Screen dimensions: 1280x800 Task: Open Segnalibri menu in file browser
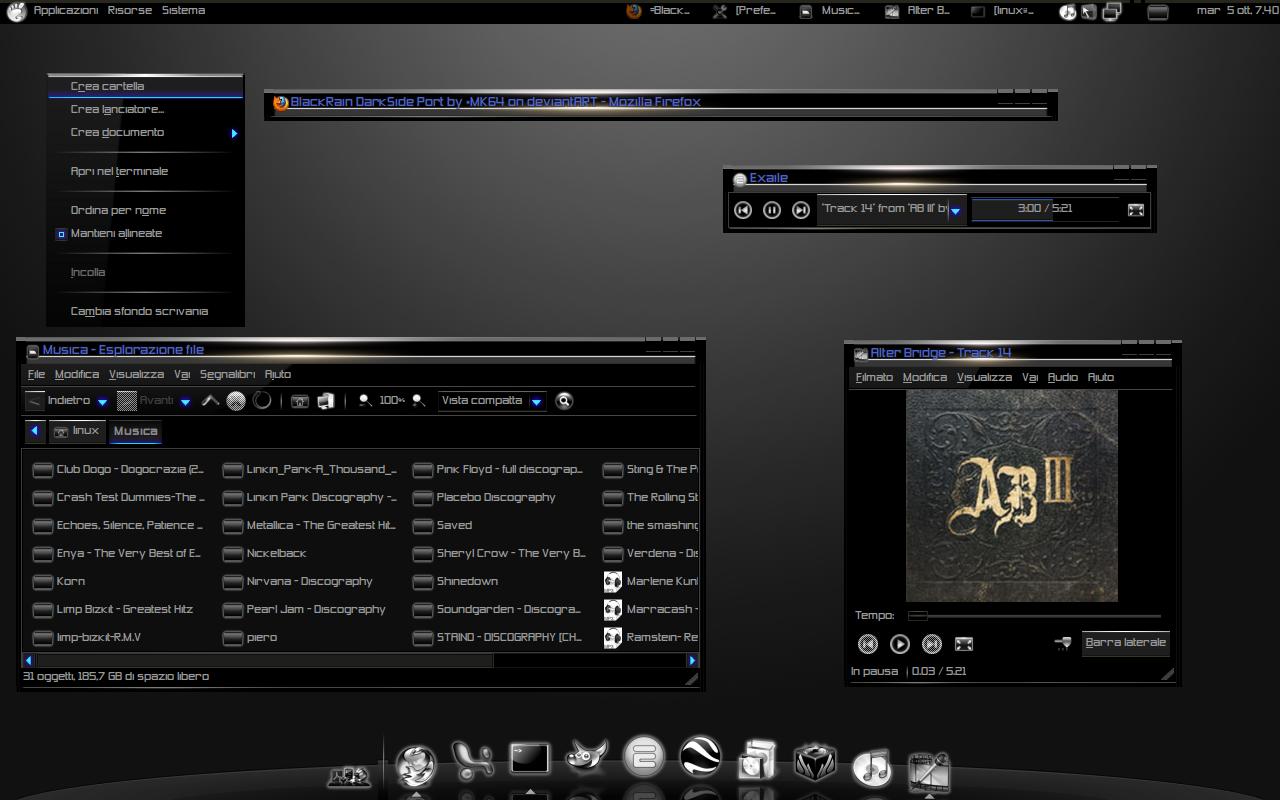[x=227, y=374]
